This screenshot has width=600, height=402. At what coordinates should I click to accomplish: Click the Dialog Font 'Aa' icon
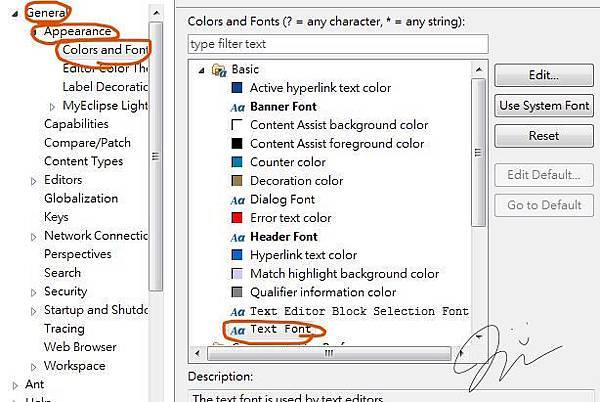pyautogui.click(x=237, y=199)
